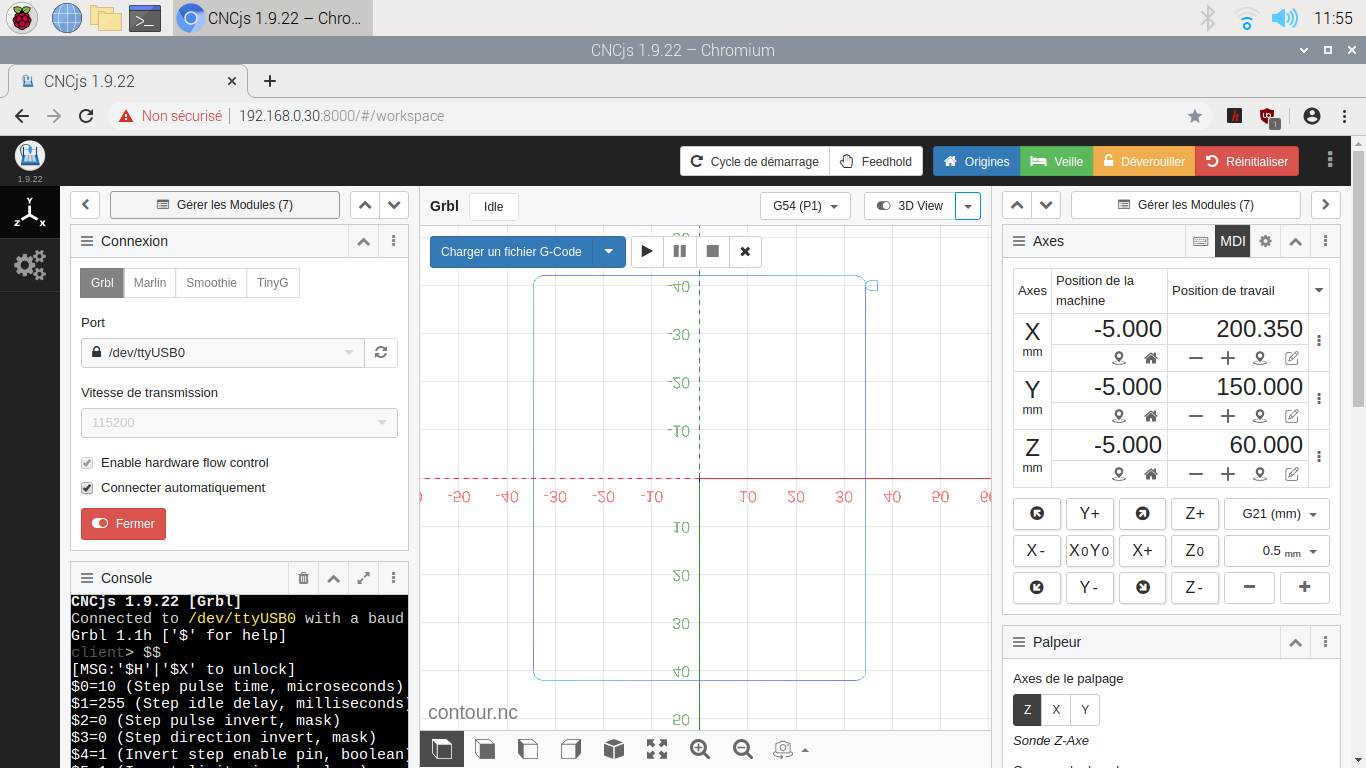Open the baud rate 115200 dropdown
This screenshot has width=1366, height=768.
coord(239,423)
